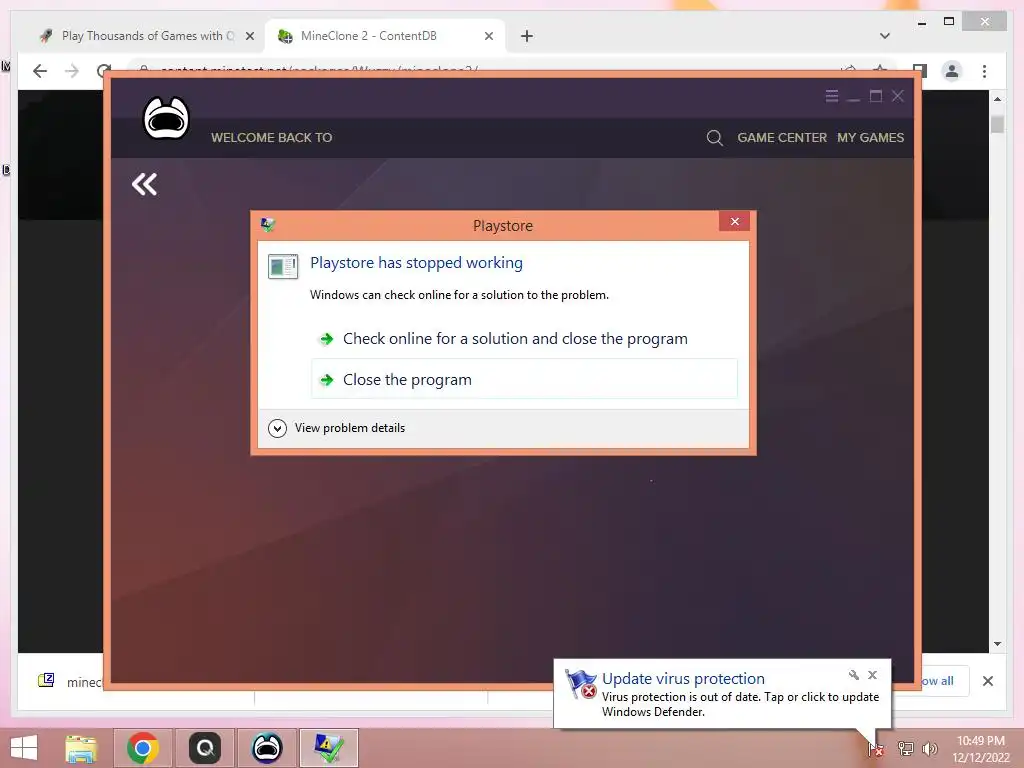Open GAME CENTER section
Image resolution: width=1024 pixels, height=768 pixels.
coord(782,138)
